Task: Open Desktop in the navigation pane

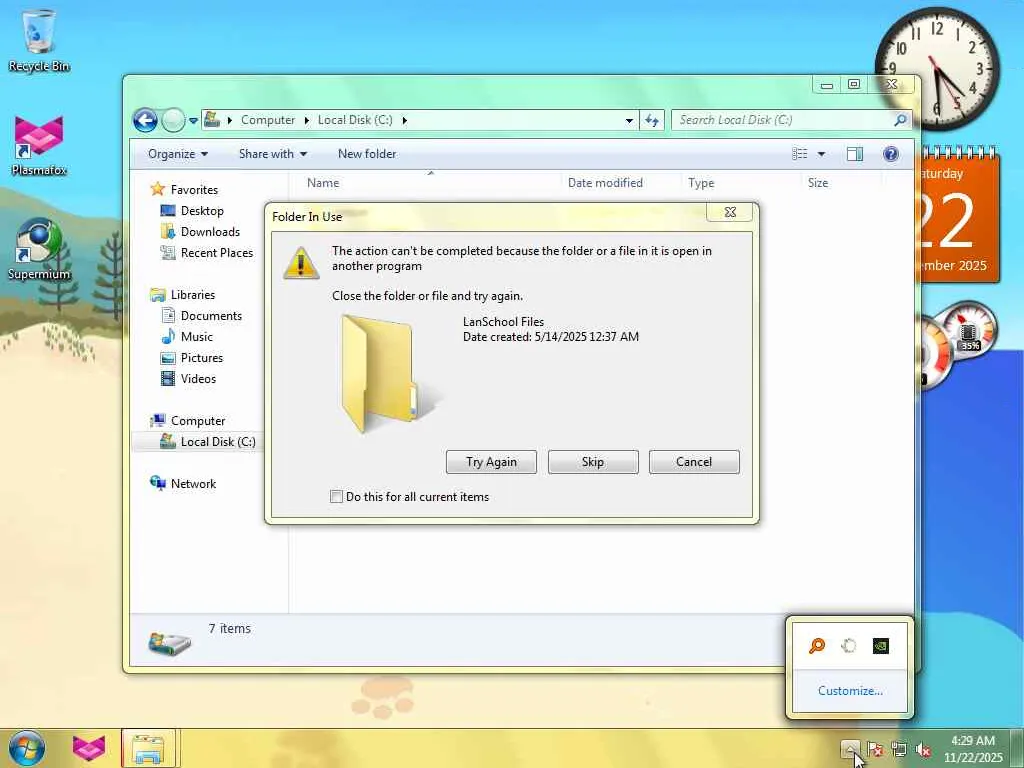Action: coord(202,211)
